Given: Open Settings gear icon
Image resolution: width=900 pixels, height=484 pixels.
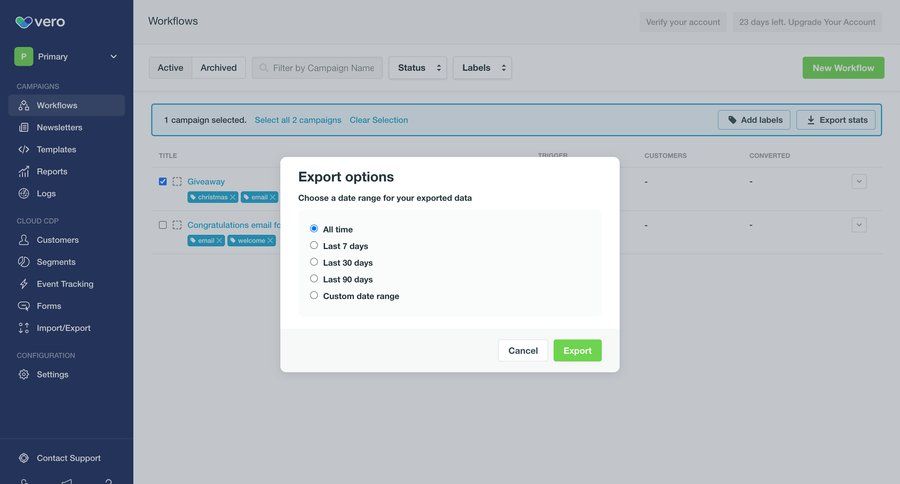Looking at the screenshot, I should coord(24,374).
